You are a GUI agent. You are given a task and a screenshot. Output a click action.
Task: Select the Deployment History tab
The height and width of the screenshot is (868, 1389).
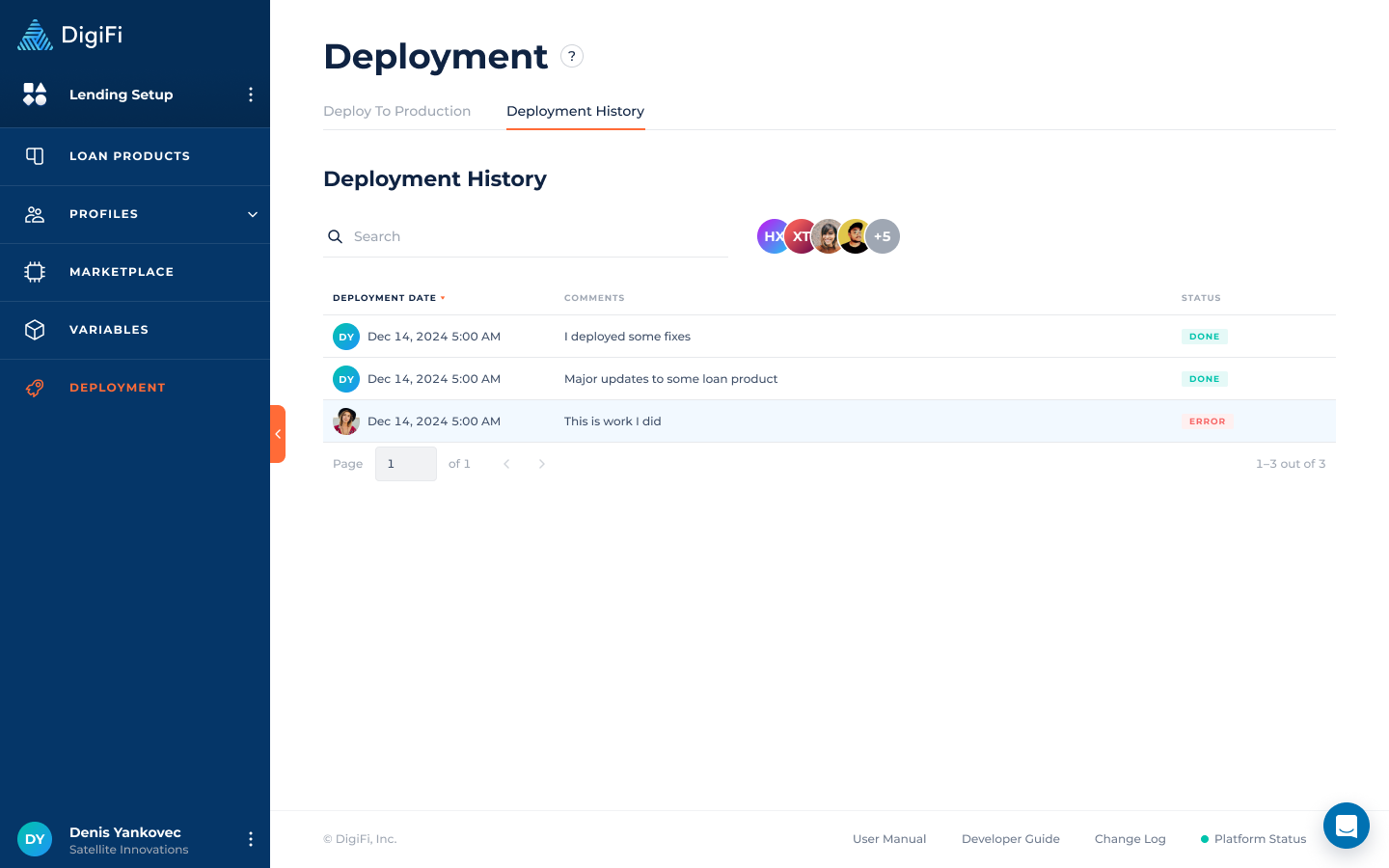coord(576,111)
